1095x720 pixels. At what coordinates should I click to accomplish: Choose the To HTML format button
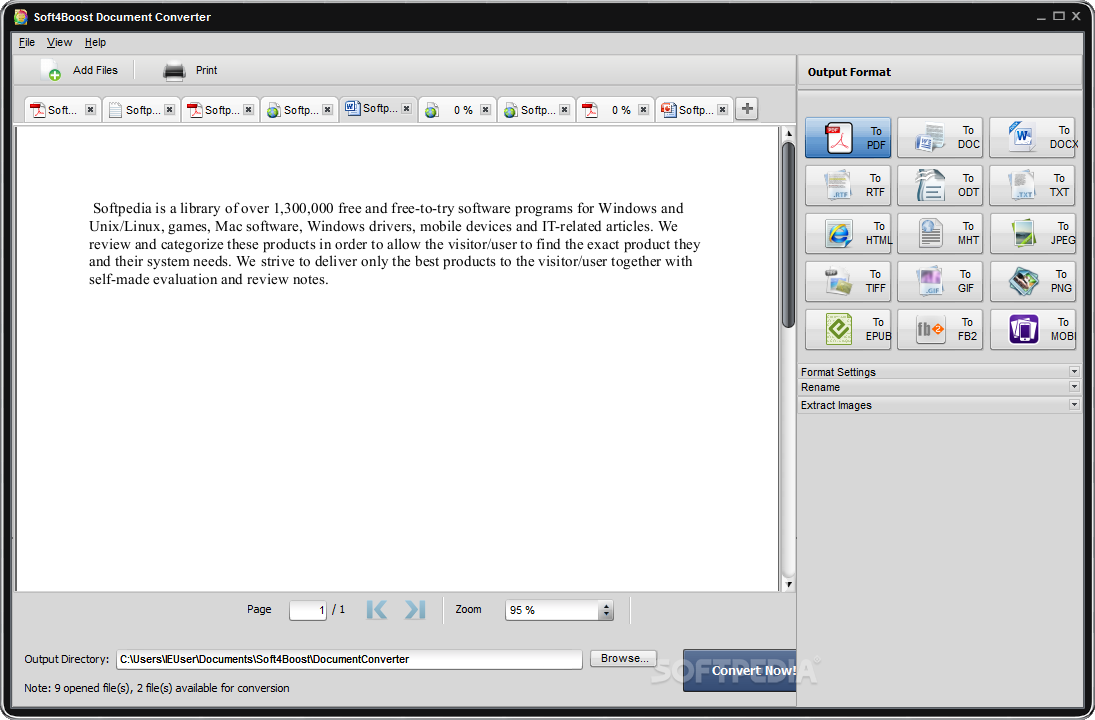pyautogui.click(x=848, y=233)
